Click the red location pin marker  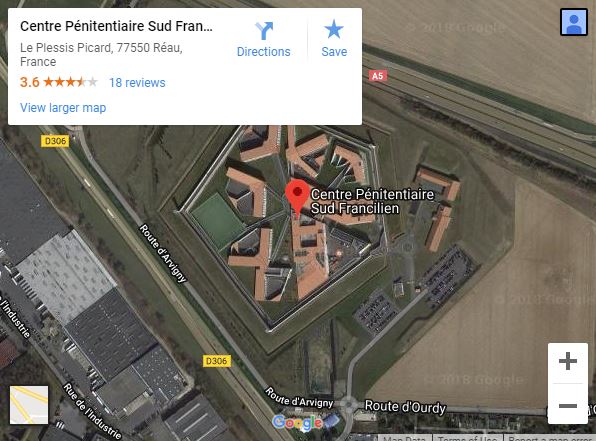(297, 198)
